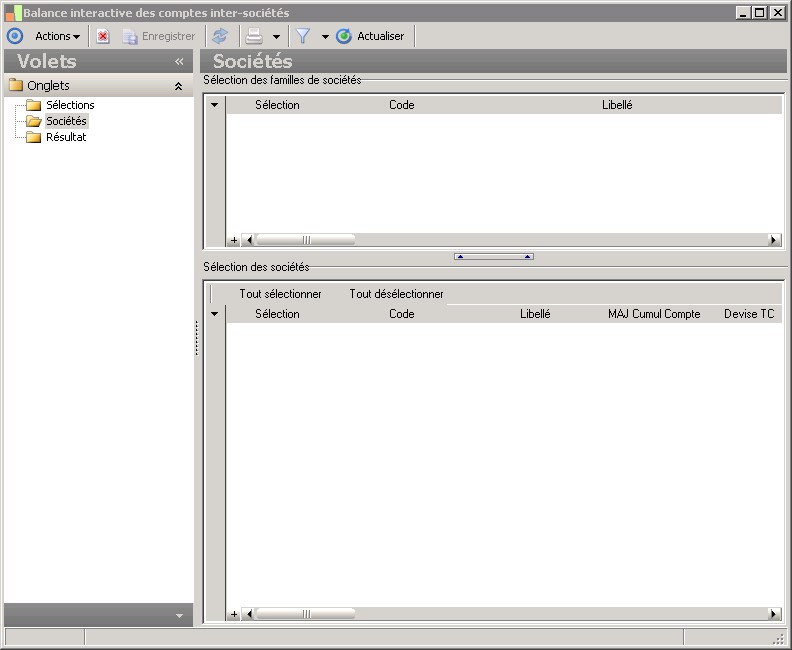Viewport: 792px width, 650px height.
Task: Open the Sélections folder in tree
Action: [69, 105]
